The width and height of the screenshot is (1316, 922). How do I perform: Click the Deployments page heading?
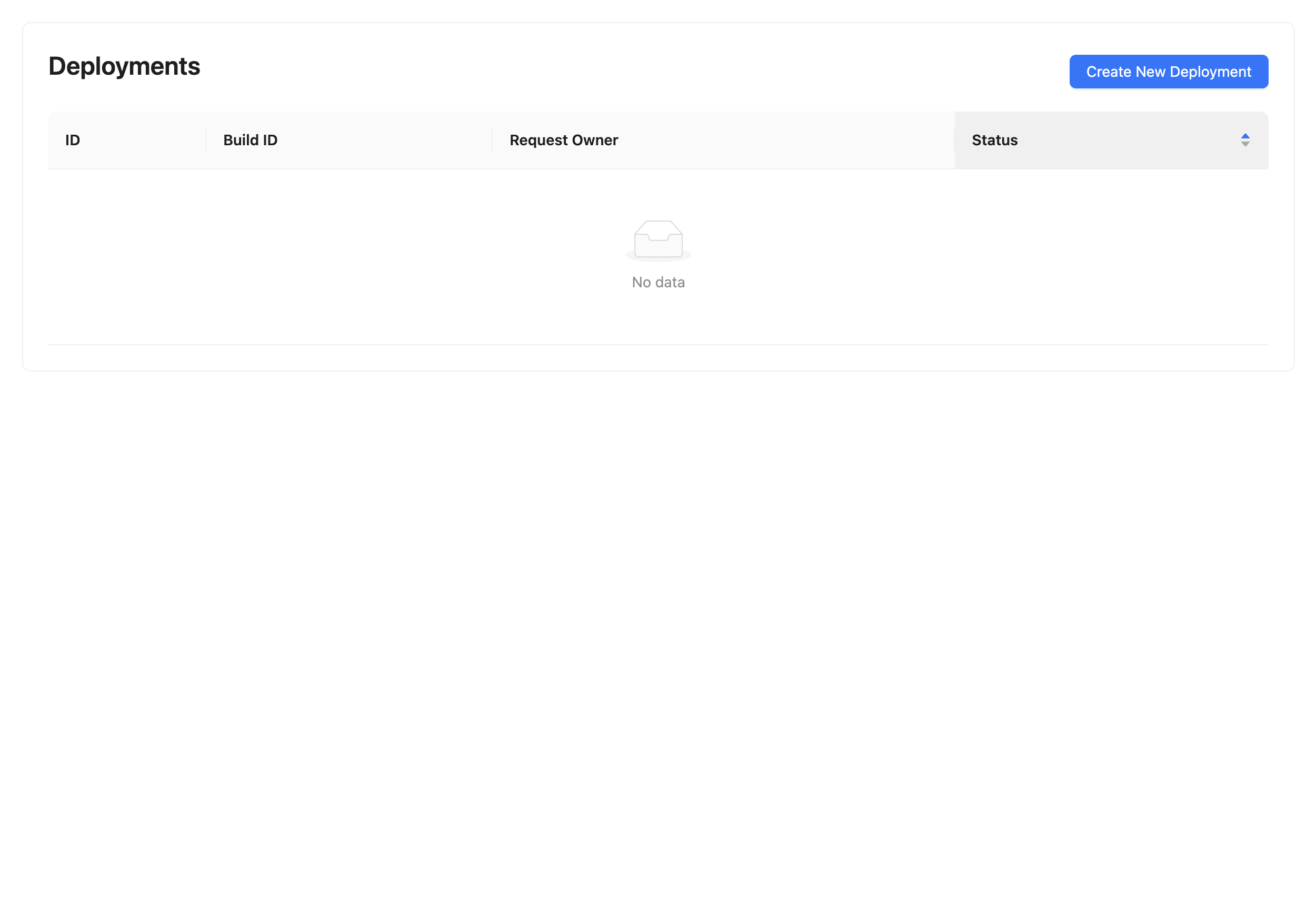coord(124,66)
